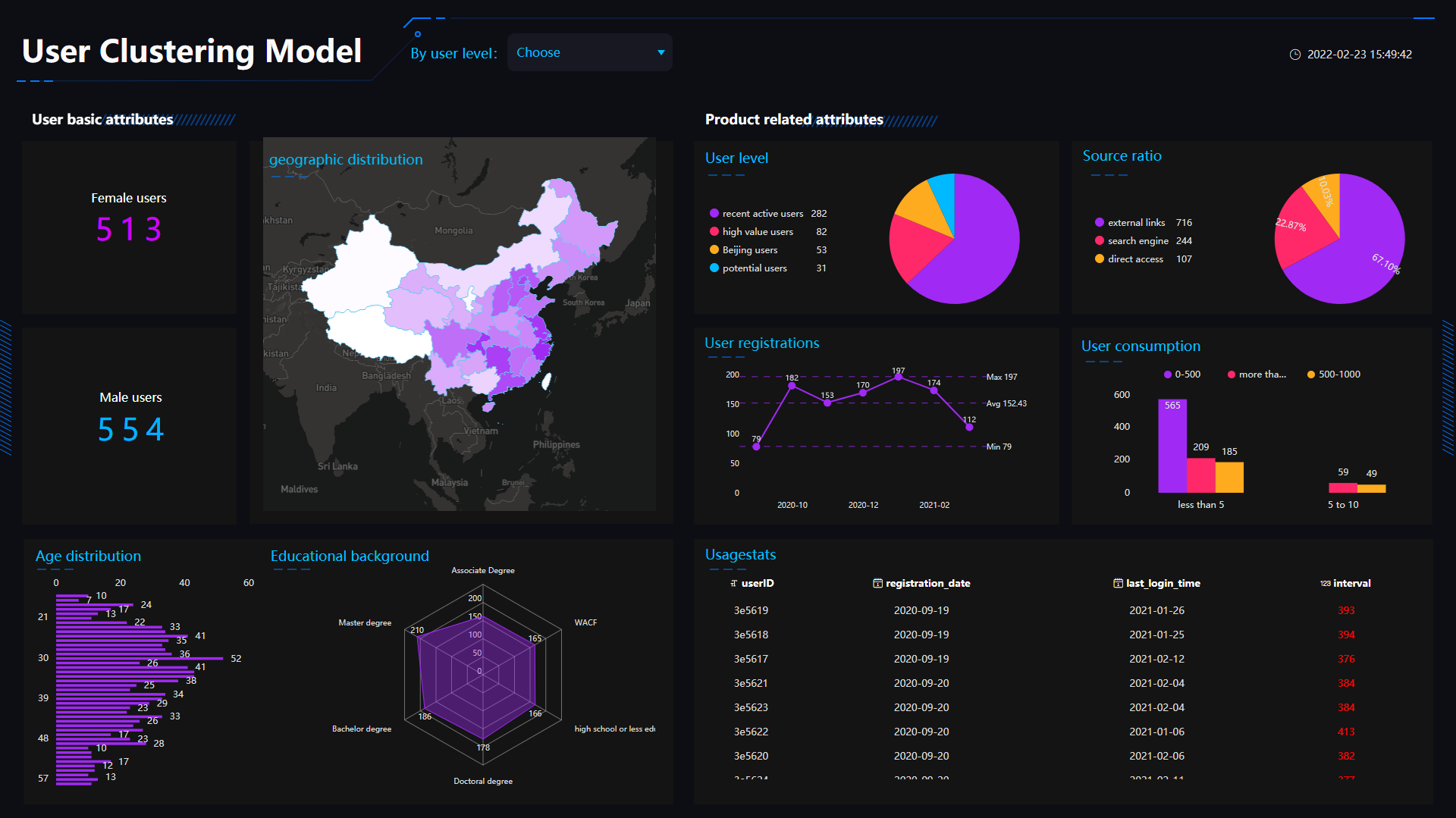Click the 52 longest age distribution bar
Image resolution: width=1456 pixels, height=818 pixels.
[x=140, y=659]
